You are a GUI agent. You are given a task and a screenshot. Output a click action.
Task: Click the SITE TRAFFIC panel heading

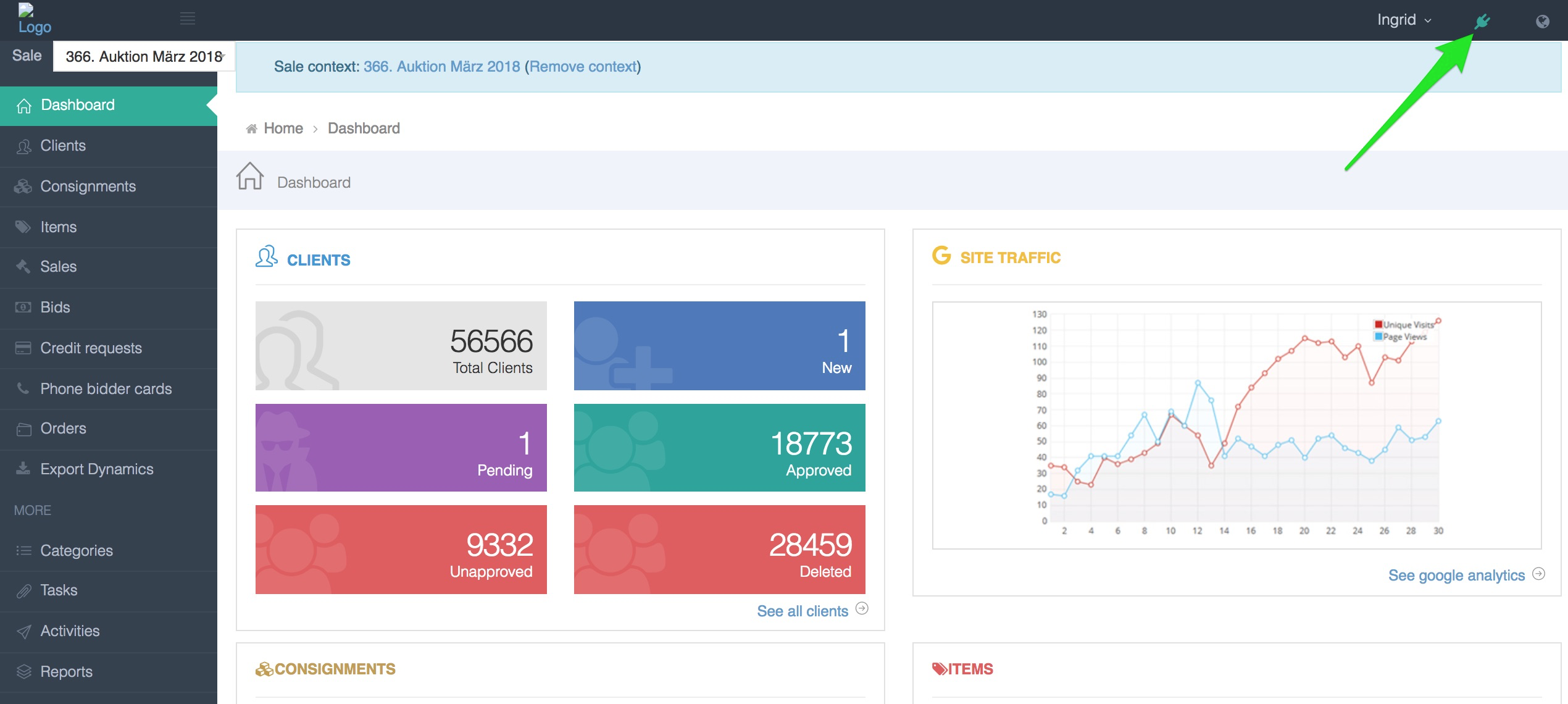coord(1010,258)
